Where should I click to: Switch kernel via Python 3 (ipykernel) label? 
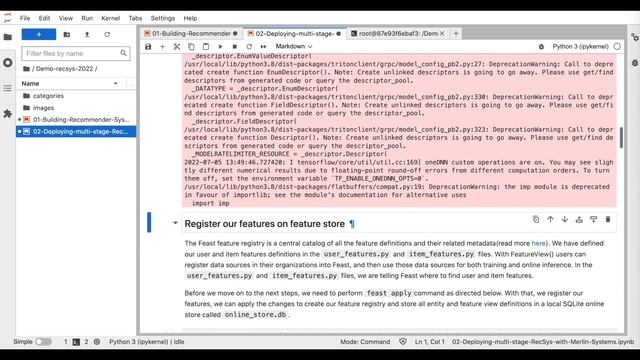click(x=580, y=47)
